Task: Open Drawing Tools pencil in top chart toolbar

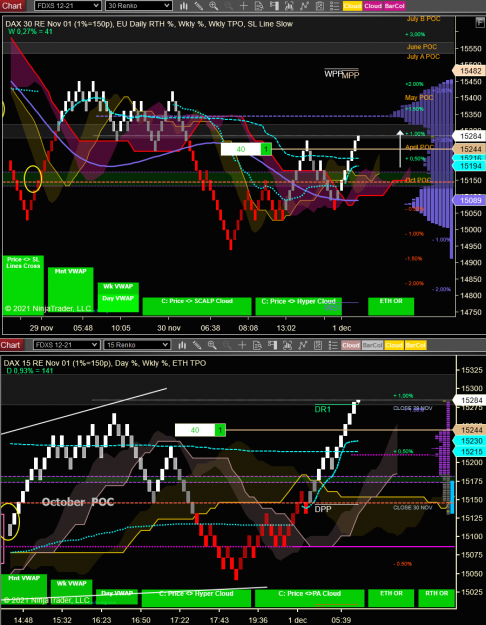Action: tap(199, 6)
